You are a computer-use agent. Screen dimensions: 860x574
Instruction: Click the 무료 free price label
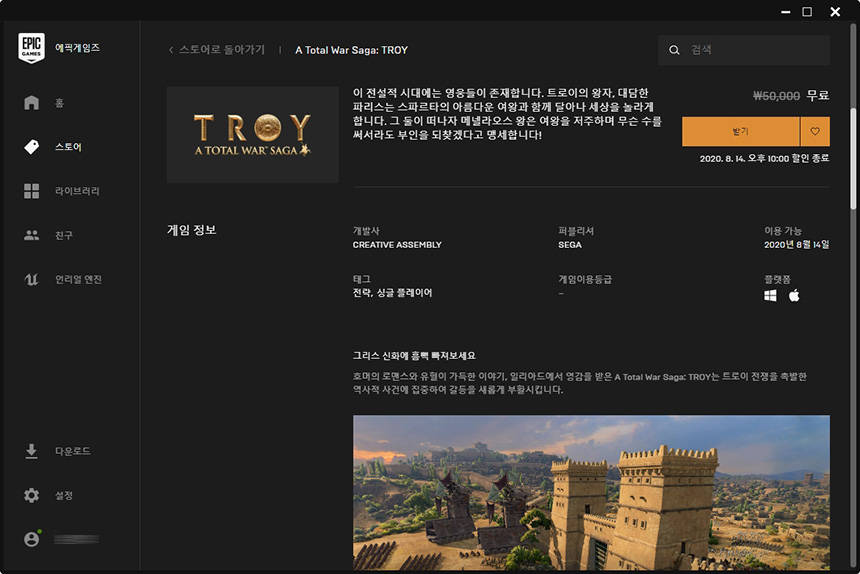818,95
